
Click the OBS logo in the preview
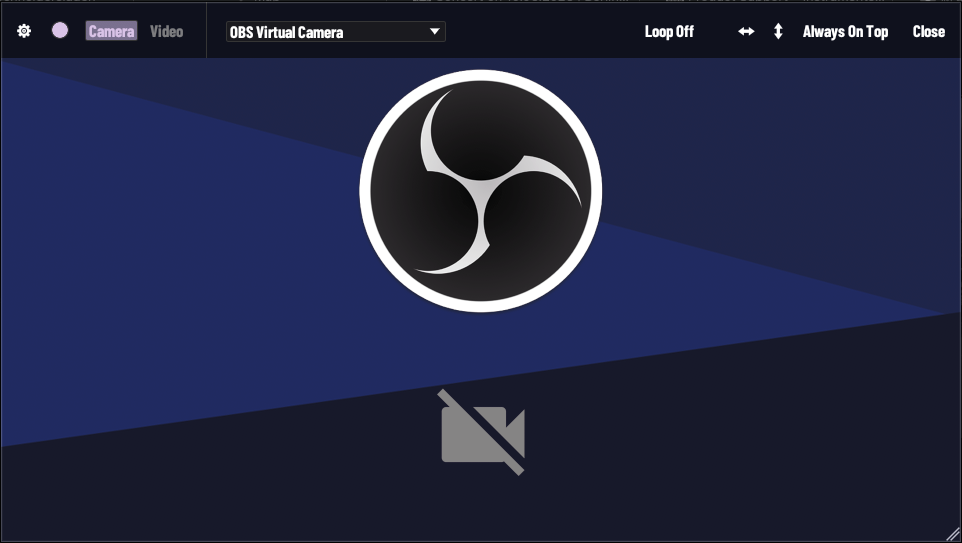click(480, 191)
